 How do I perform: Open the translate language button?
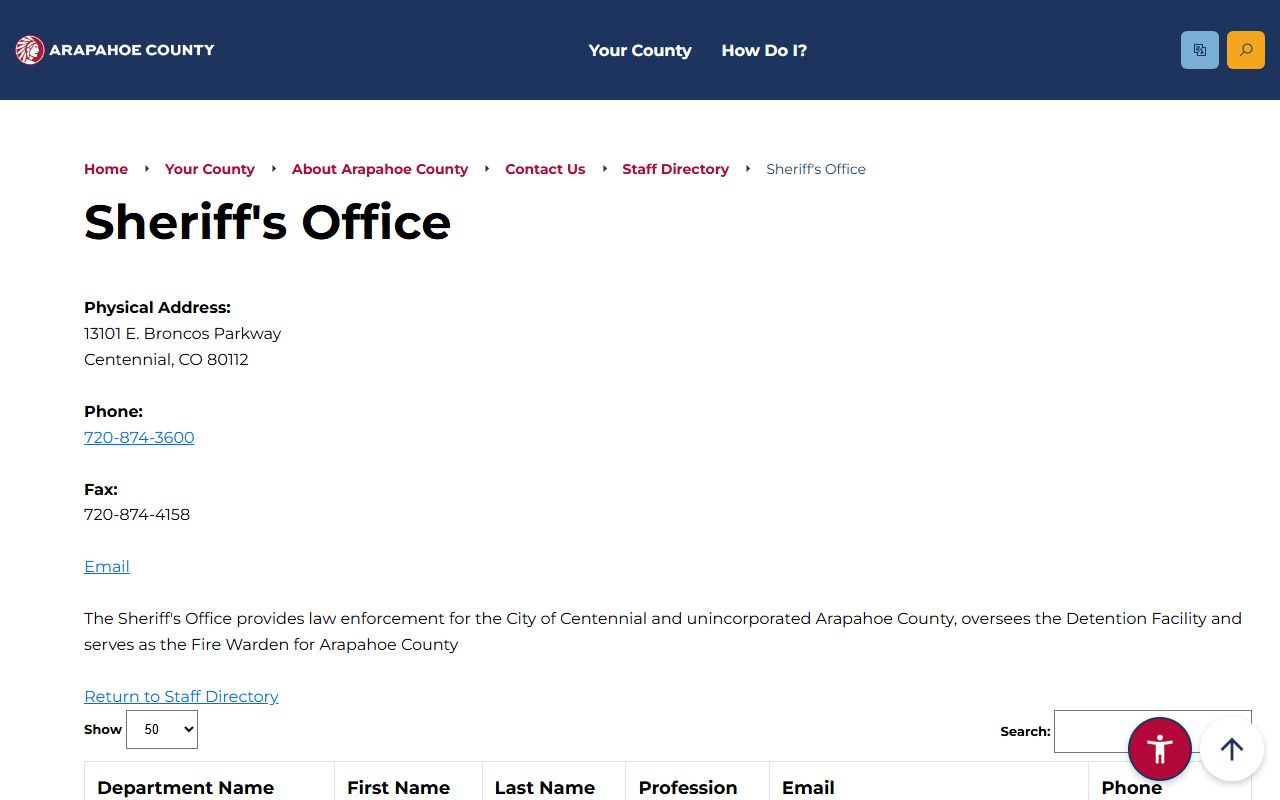coord(1200,50)
